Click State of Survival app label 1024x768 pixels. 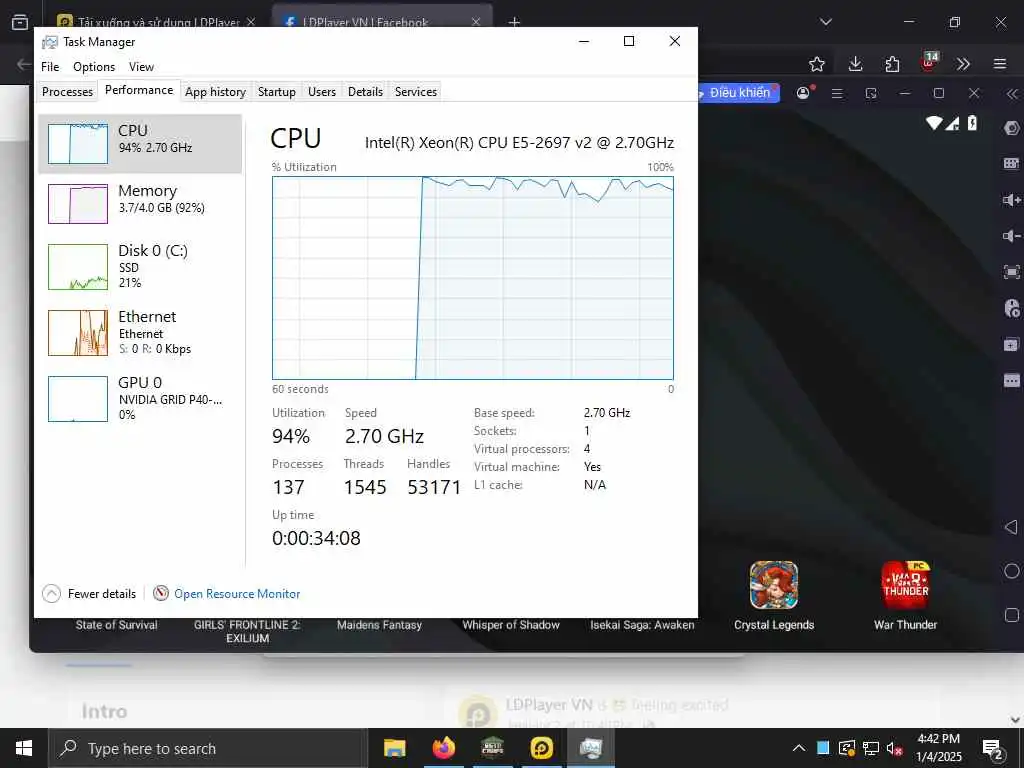116,625
